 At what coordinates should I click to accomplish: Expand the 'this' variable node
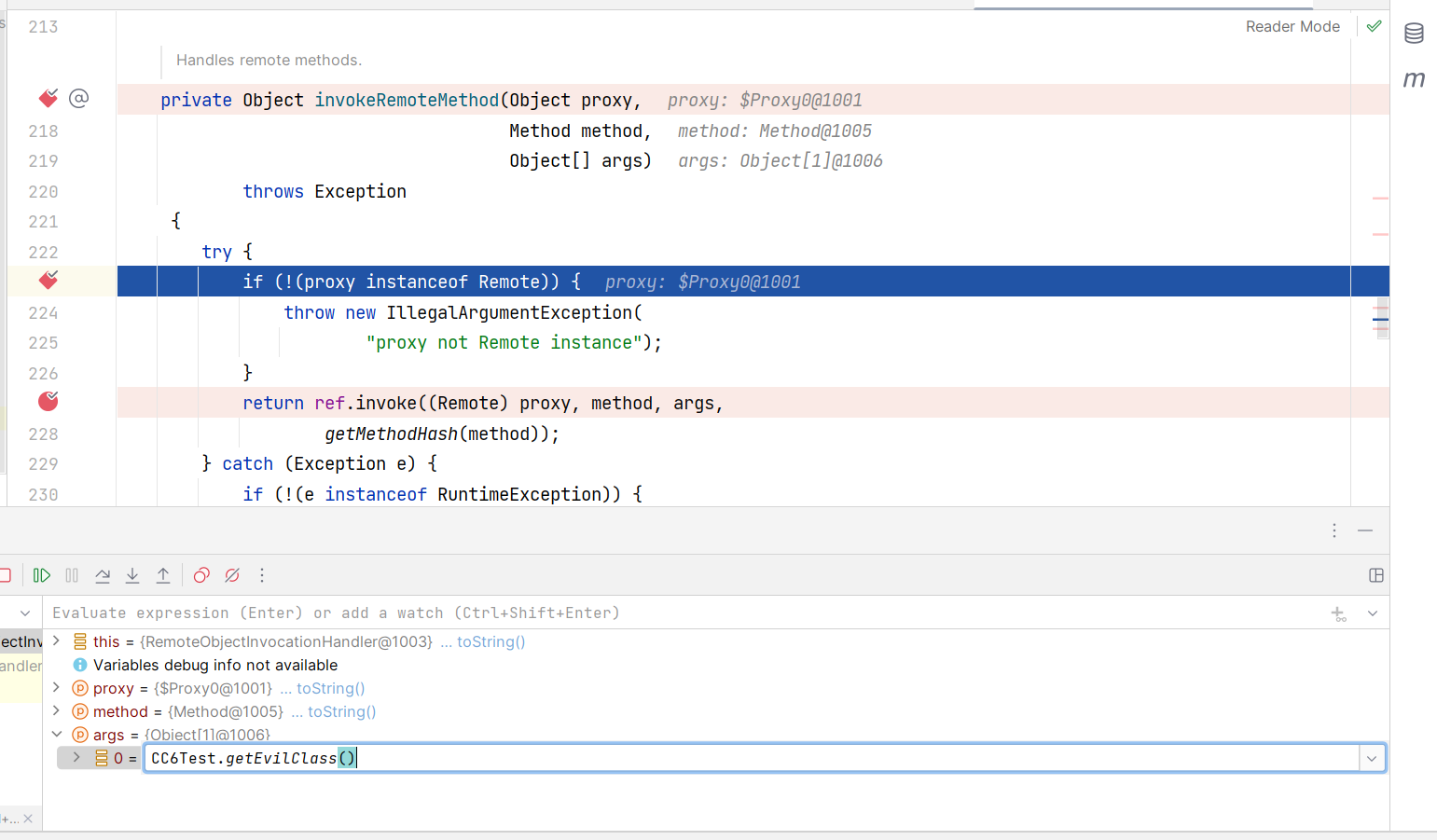click(x=57, y=640)
